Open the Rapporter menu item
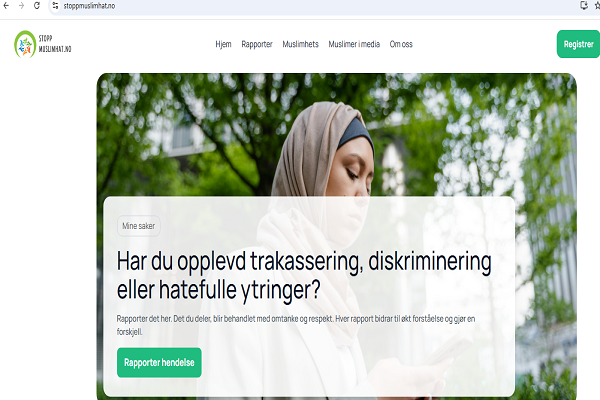Screen dimensions: 600x400 [257, 44]
